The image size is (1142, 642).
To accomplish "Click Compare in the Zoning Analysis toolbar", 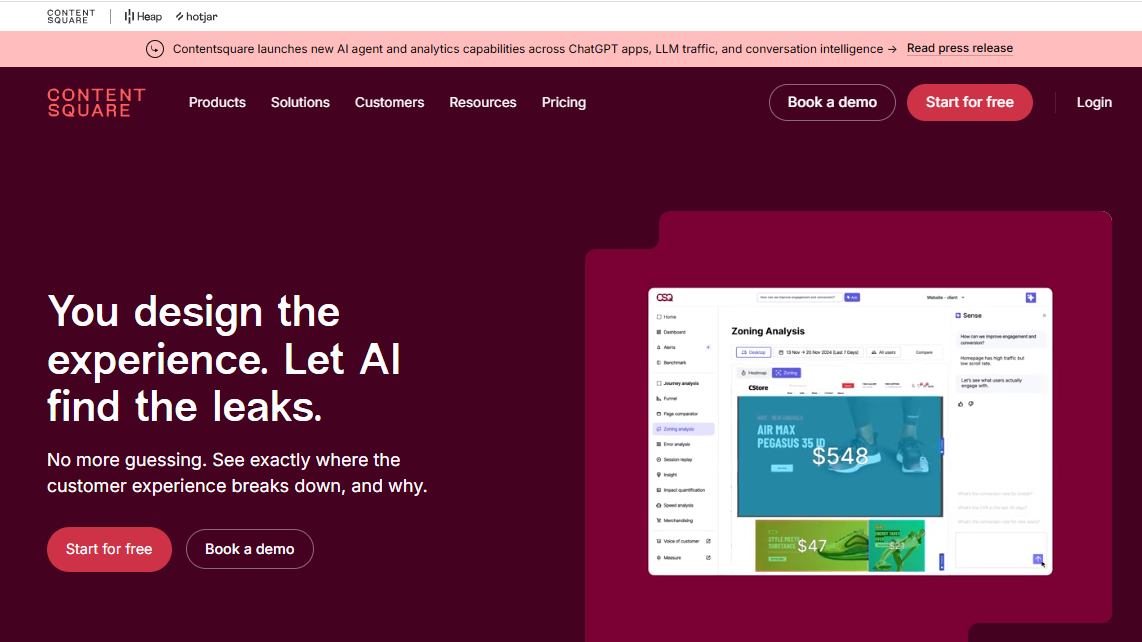I will (x=924, y=352).
